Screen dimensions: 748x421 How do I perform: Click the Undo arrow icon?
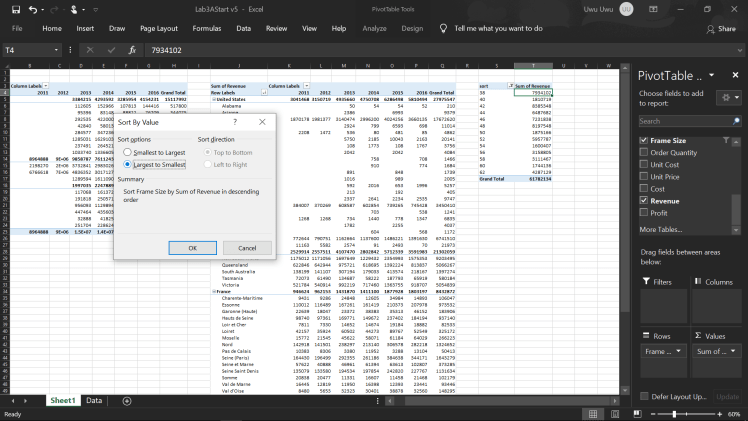click(32, 8)
